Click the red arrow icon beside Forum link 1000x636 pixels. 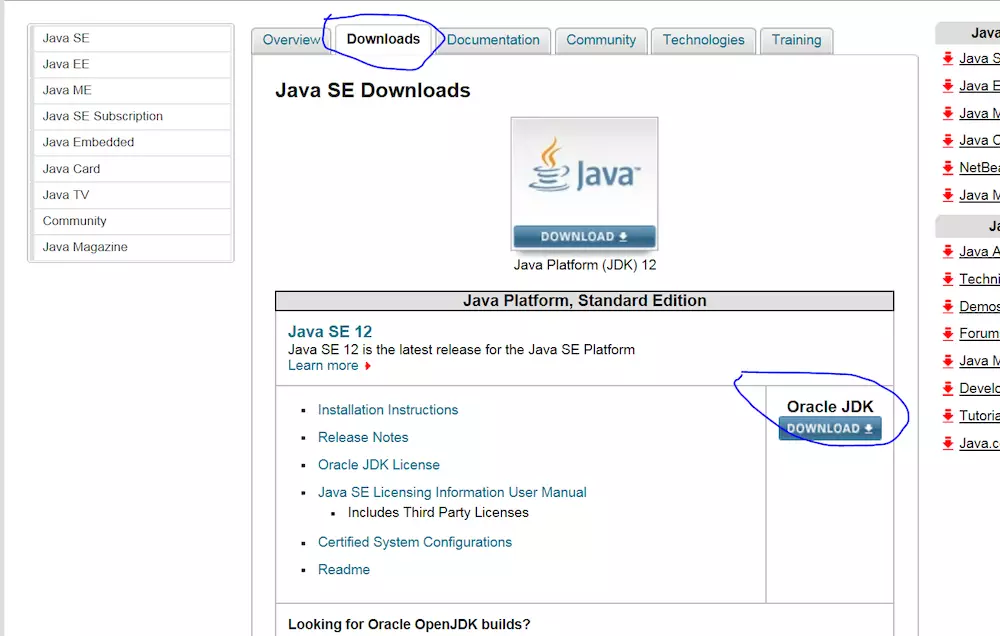point(948,333)
